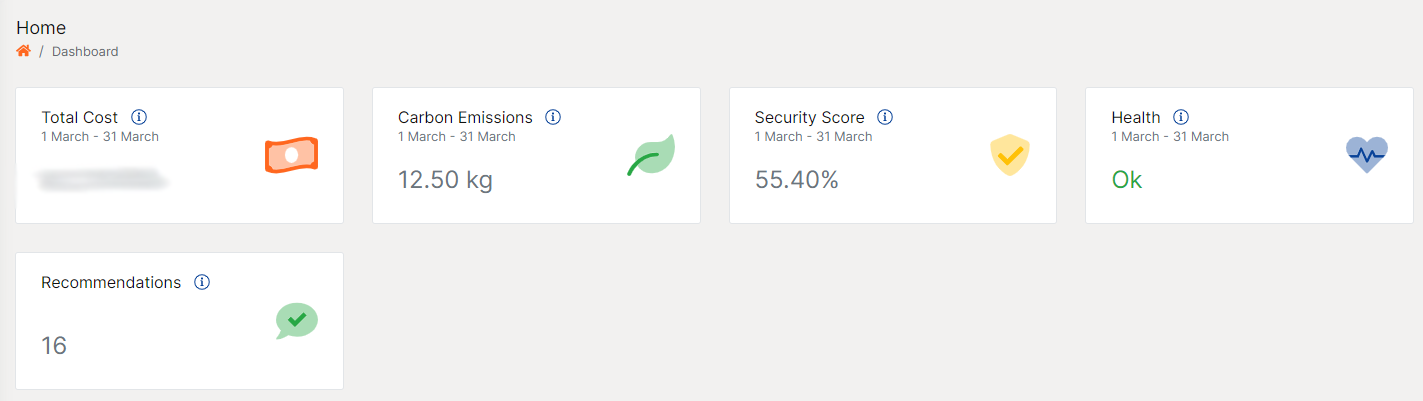Open the Dashboard breadcrumb link
Image resolution: width=1423 pixels, height=401 pixels.
85,51
